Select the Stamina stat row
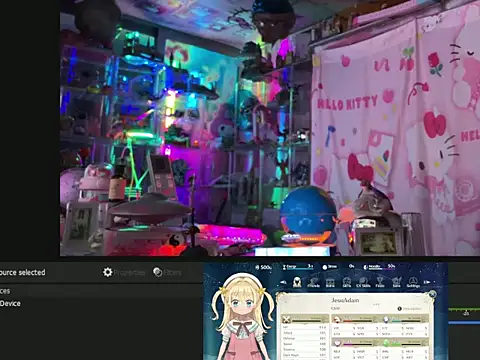This screenshot has width=480, height=360. pyautogui.click(x=304, y=349)
